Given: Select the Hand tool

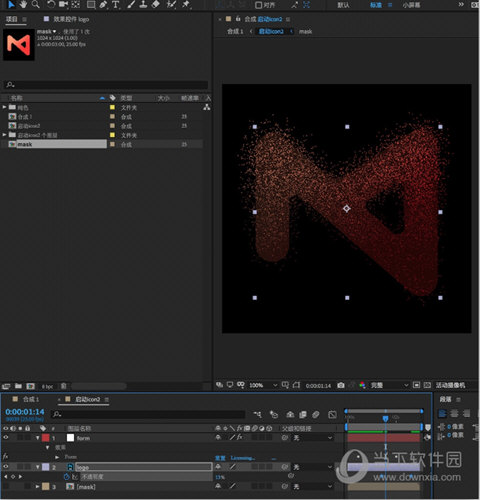Looking at the screenshot, I should 23,4.
